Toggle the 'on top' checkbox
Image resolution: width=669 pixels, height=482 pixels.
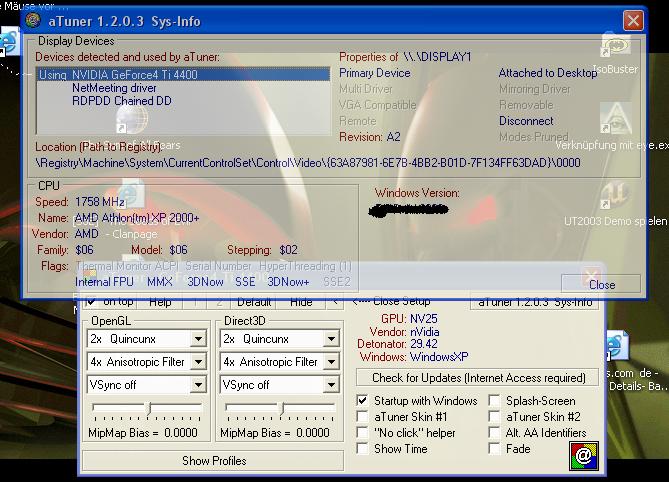point(91,302)
